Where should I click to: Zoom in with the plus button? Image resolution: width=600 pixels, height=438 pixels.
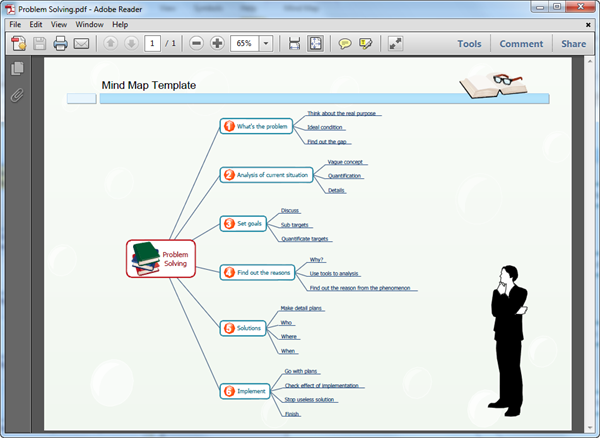point(217,43)
